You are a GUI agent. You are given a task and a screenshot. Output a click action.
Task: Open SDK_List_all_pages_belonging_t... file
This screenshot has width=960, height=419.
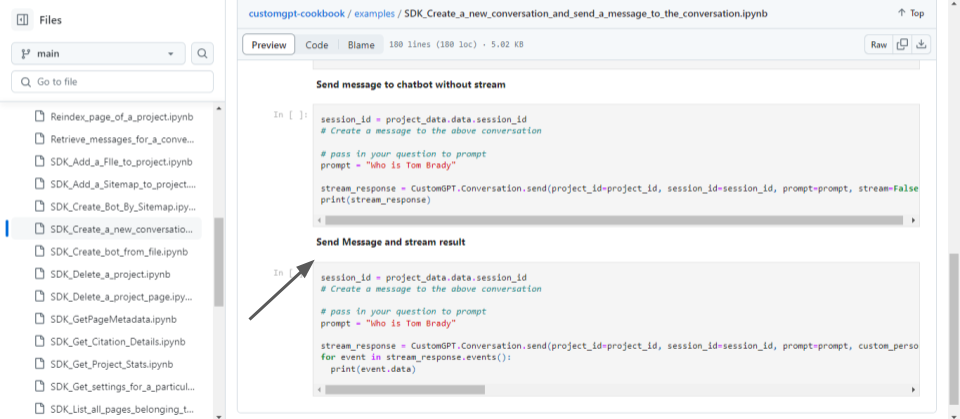pyautogui.click(x=122, y=409)
